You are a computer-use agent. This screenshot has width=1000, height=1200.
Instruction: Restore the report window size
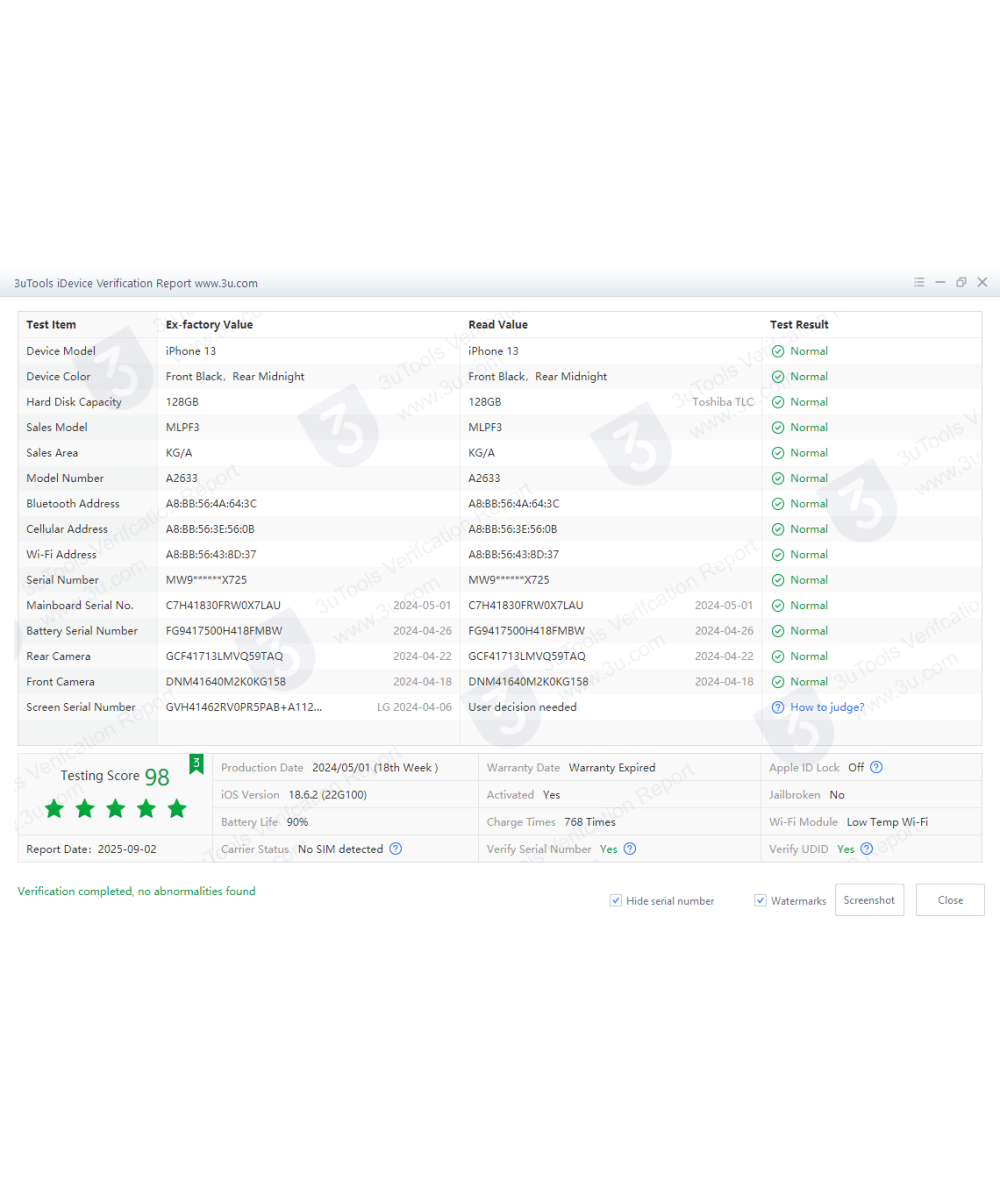961,283
